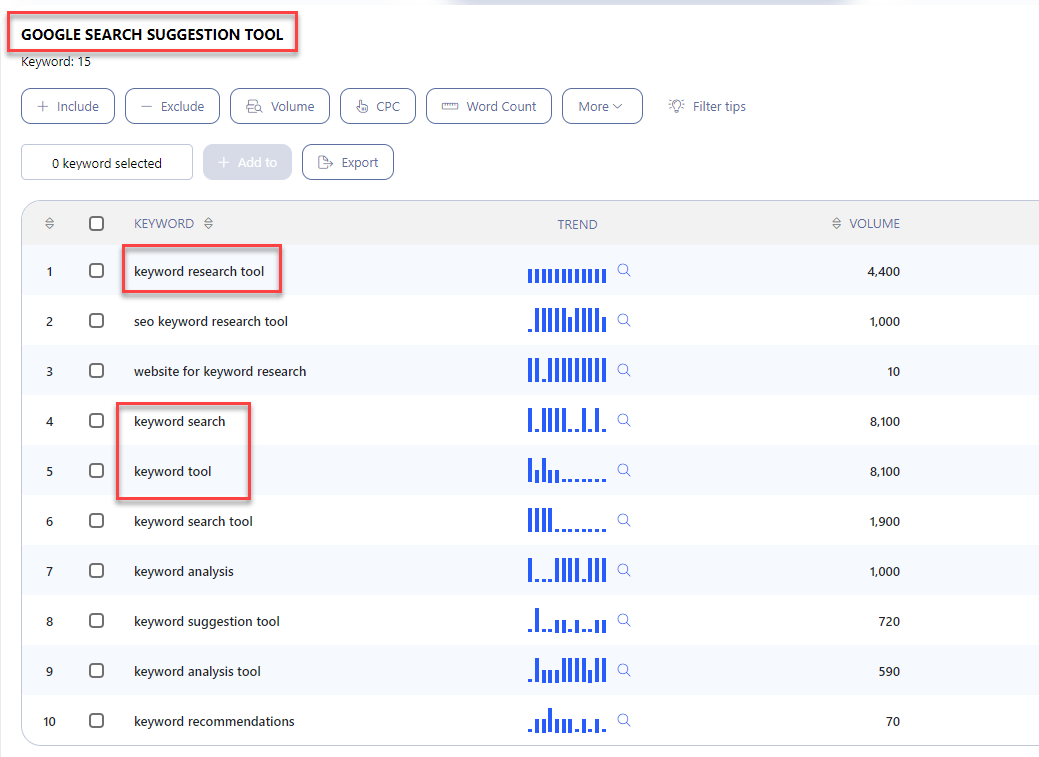The width and height of the screenshot is (1039, 757).
Task: Sort by the KEYWORD column arrows
Action: click(208, 223)
